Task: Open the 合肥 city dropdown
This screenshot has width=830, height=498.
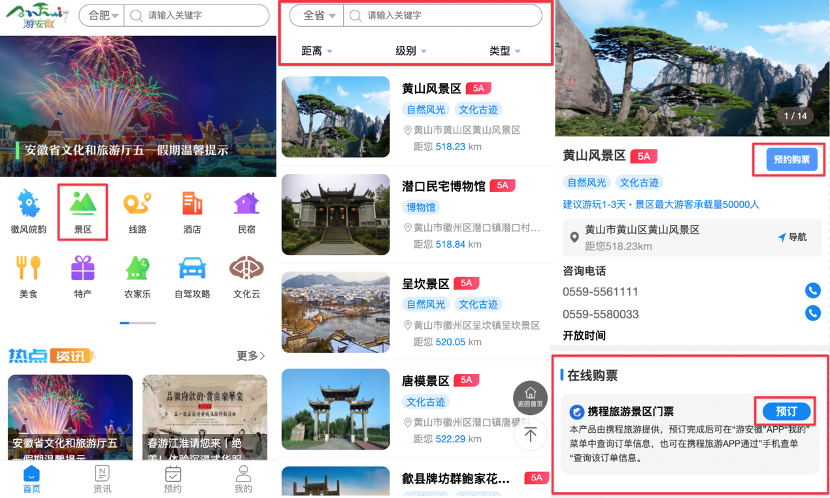Action: click(x=102, y=15)
